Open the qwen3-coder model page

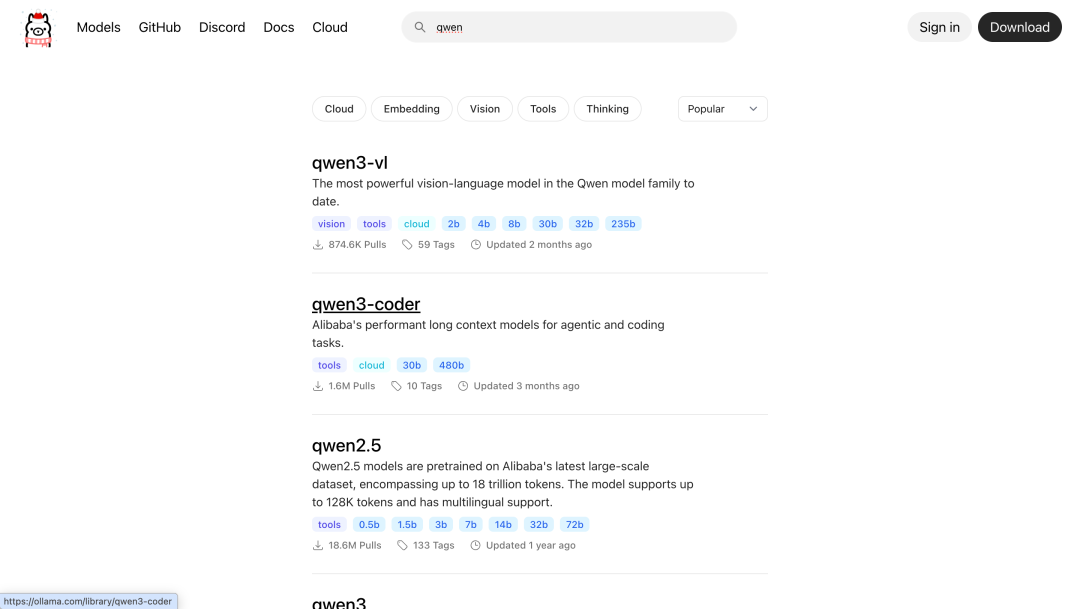click(366, 303)
